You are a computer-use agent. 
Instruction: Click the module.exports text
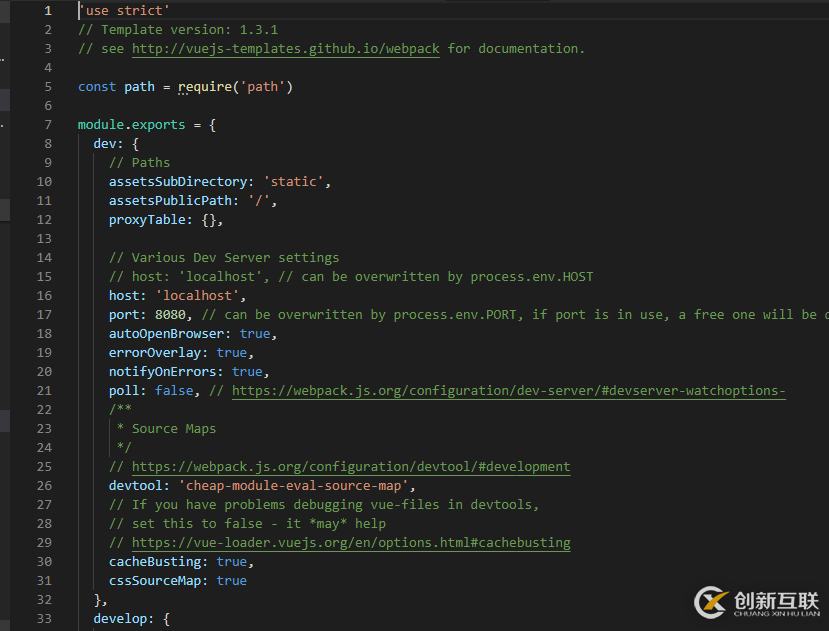pyautogui.click(x=132, y=125)
